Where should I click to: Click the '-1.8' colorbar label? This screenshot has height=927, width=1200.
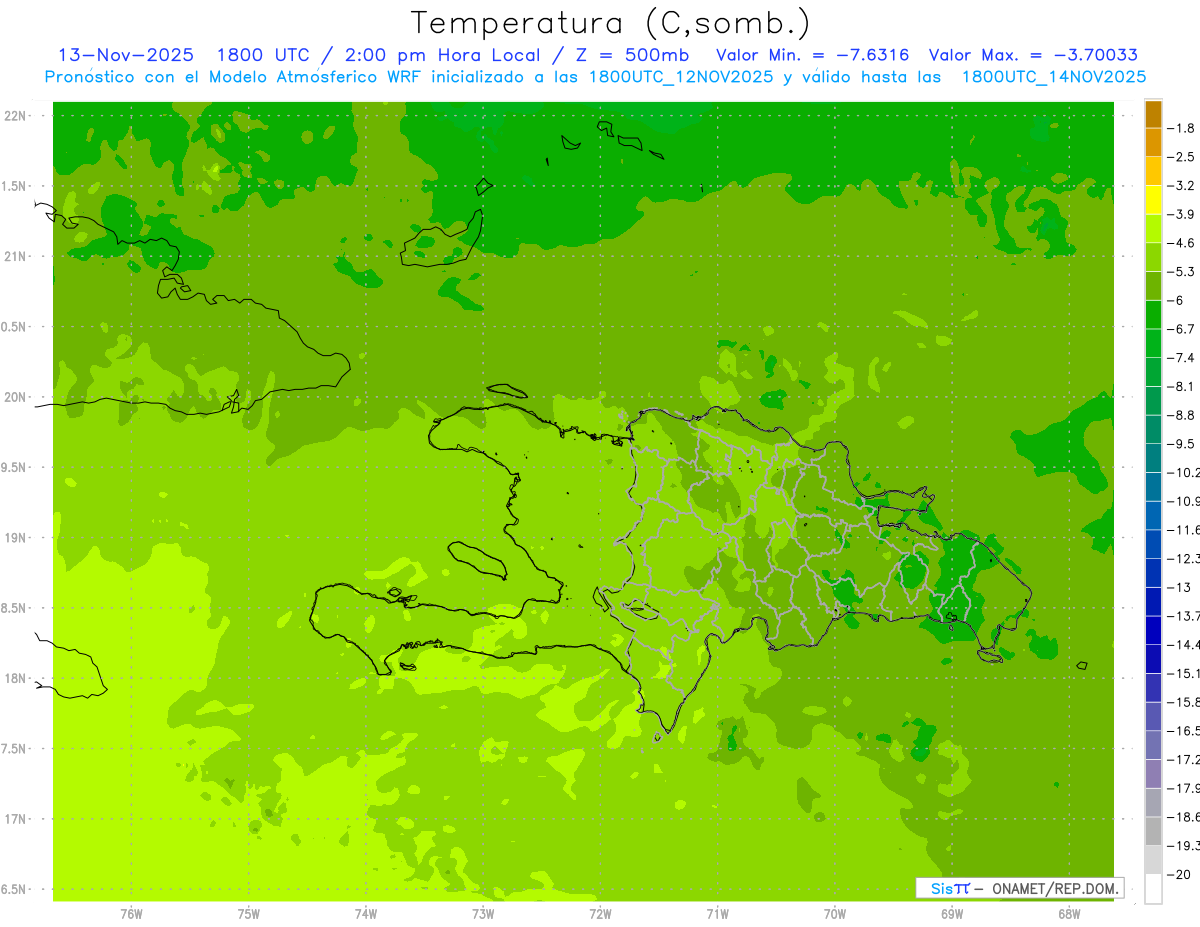click(x=1183, y=128)
